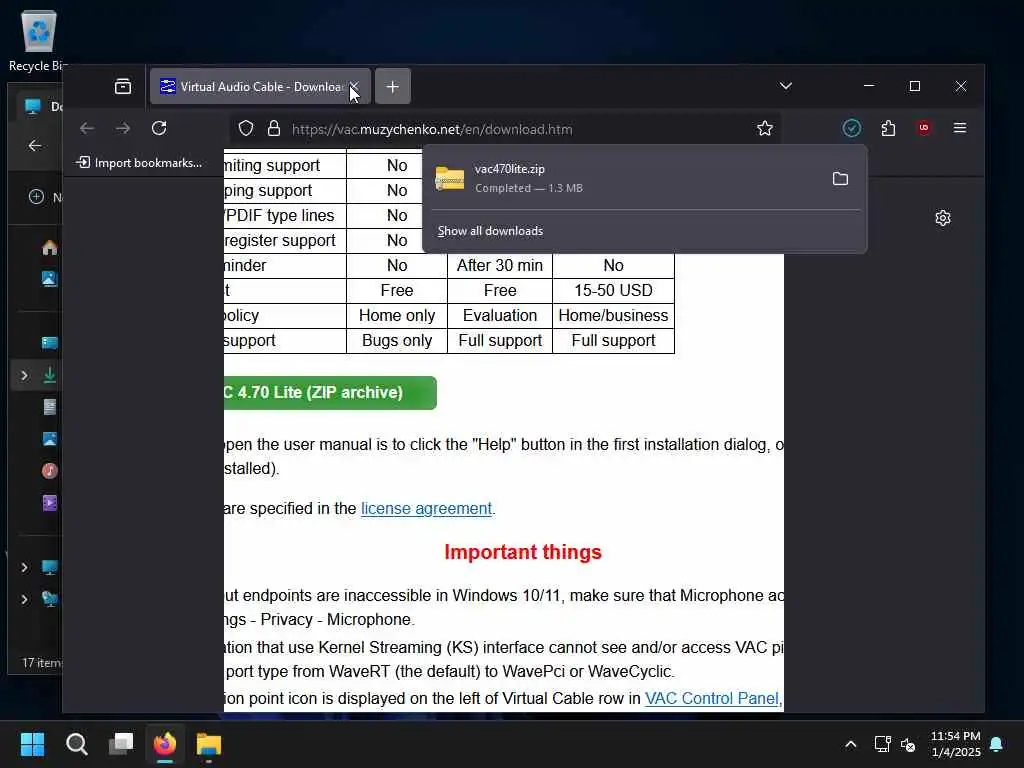The height and width of the screenshot is (768, 1024).
Task: Open Home in File Explorer sidebar
Action: [x=50, y=248]
